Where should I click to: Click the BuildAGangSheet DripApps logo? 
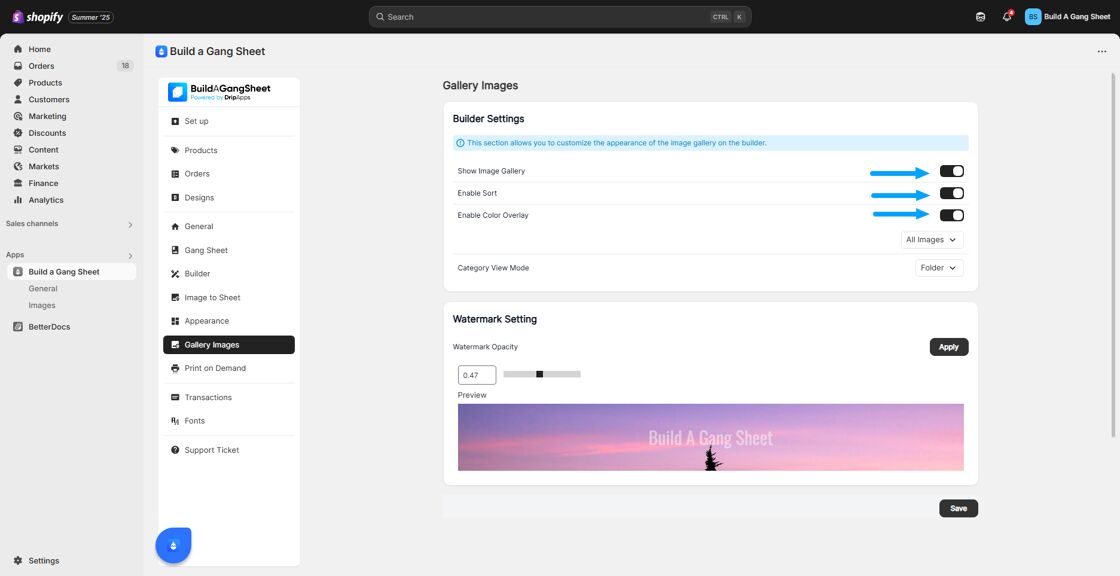click(x=219, y=92)
